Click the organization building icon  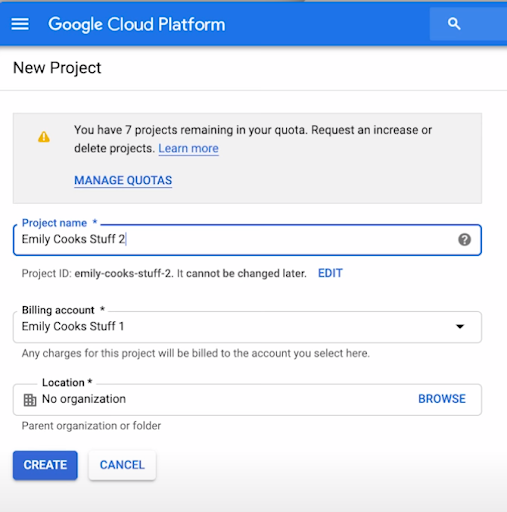coord(30,400)
